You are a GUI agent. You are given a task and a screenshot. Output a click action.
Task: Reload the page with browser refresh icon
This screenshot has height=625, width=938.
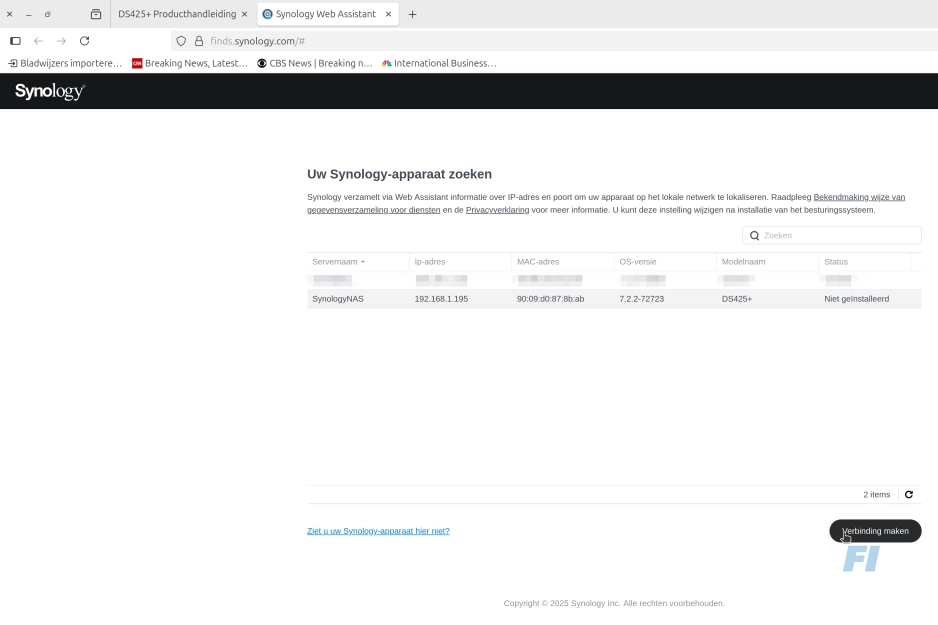[x=84, y=41]
